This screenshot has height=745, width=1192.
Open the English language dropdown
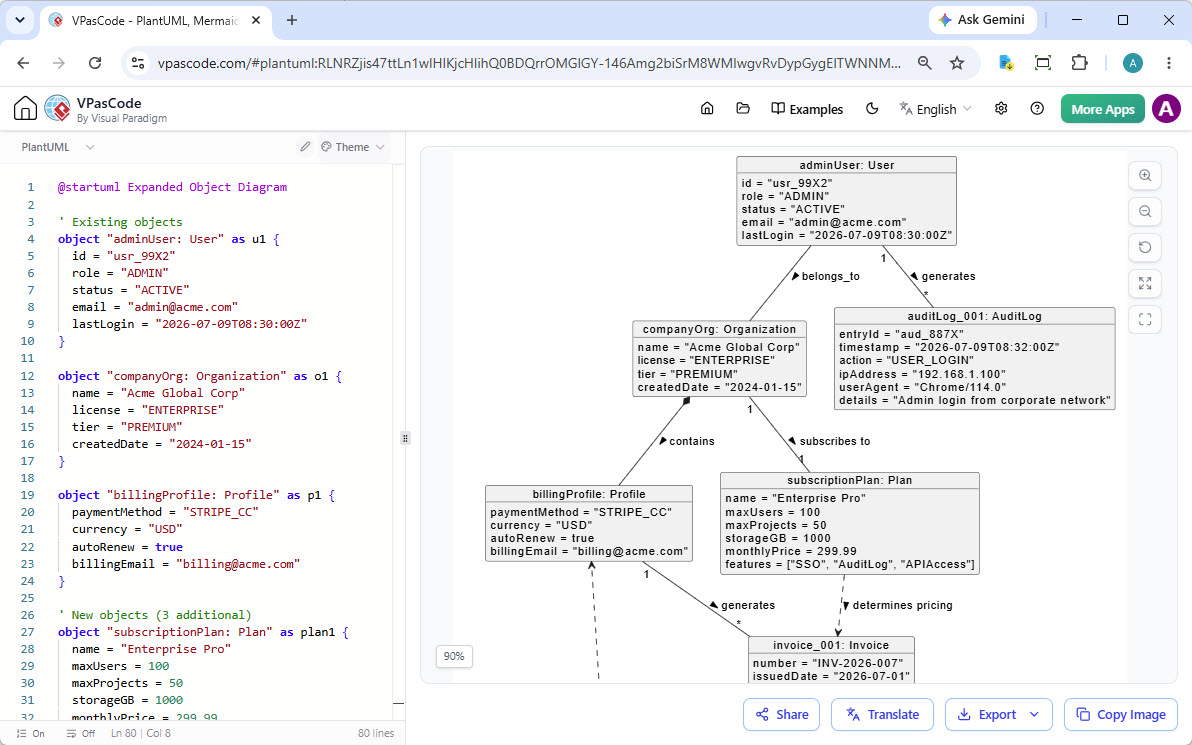point(935,109)
